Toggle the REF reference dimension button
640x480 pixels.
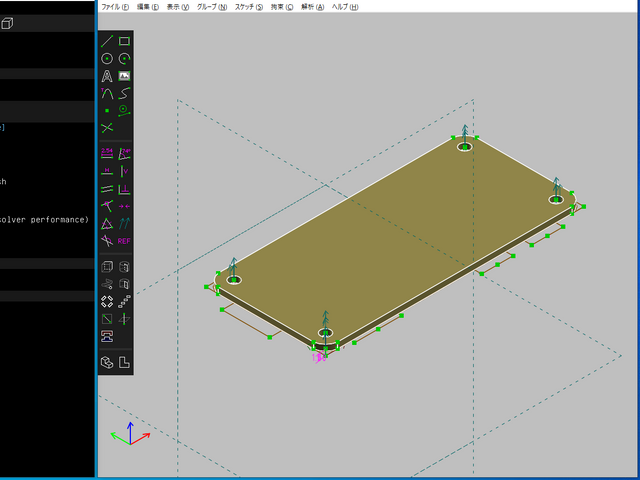pyautogui.click(x=124, y=241)
